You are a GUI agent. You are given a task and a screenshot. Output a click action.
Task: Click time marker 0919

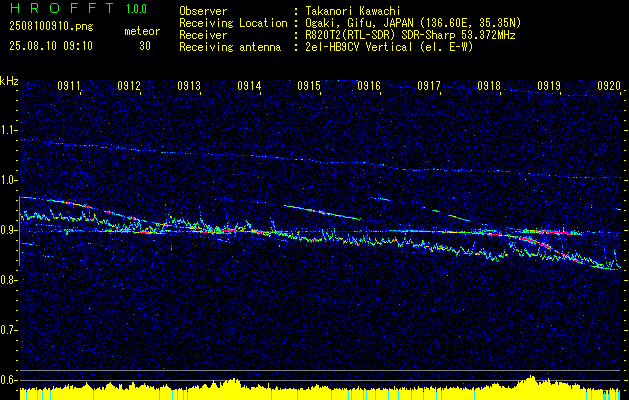point(549,85)
